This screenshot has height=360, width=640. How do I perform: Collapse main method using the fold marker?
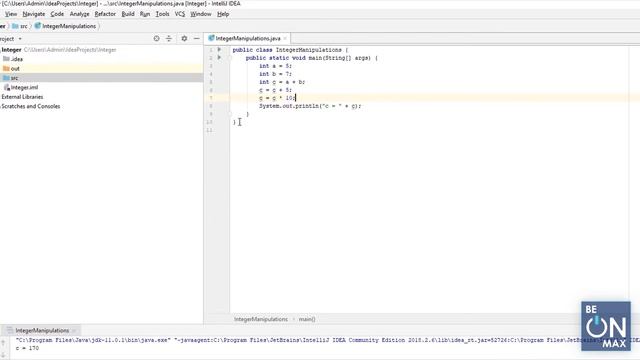pyautogui.click(x=230, y=58)
